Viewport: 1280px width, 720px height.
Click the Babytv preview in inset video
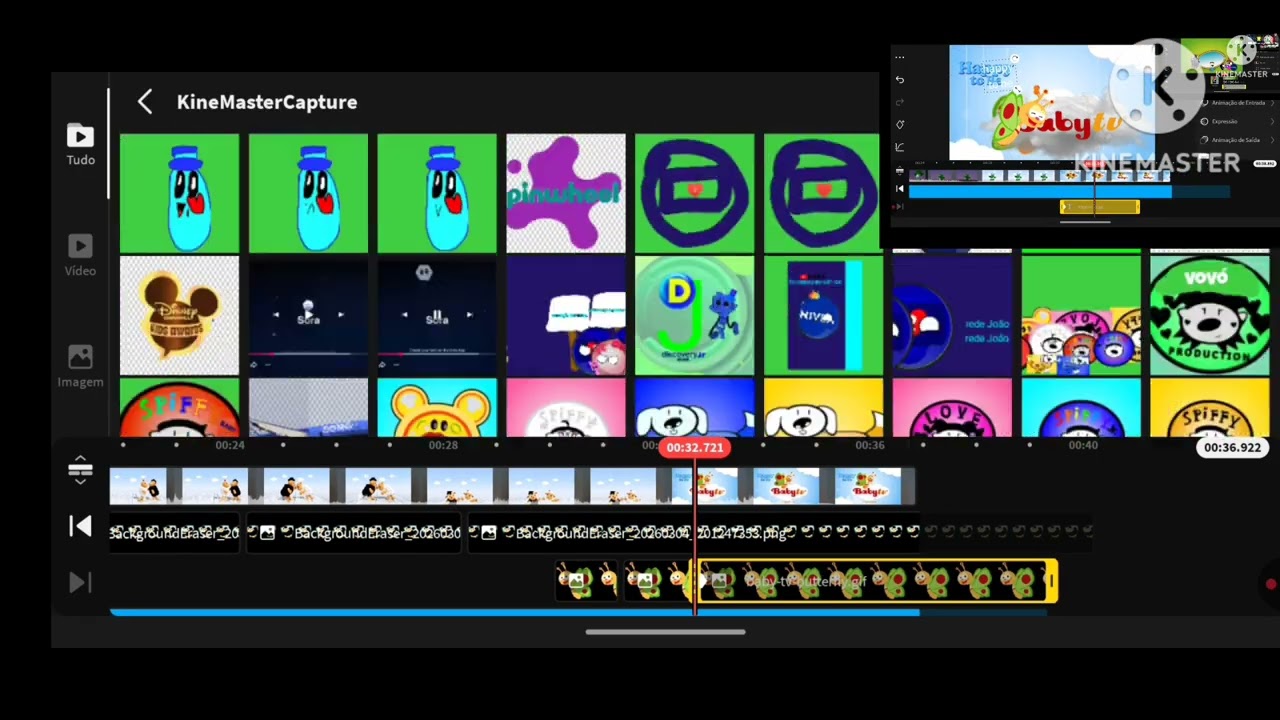tap(1050, 103)
